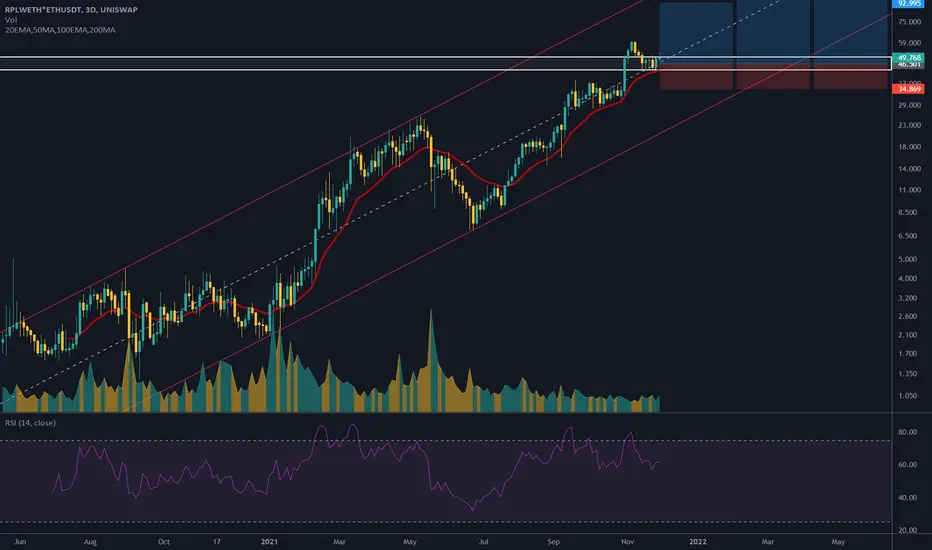Click the red 34.869 stop price tag
932x550 pixels.
click(908, 89)
